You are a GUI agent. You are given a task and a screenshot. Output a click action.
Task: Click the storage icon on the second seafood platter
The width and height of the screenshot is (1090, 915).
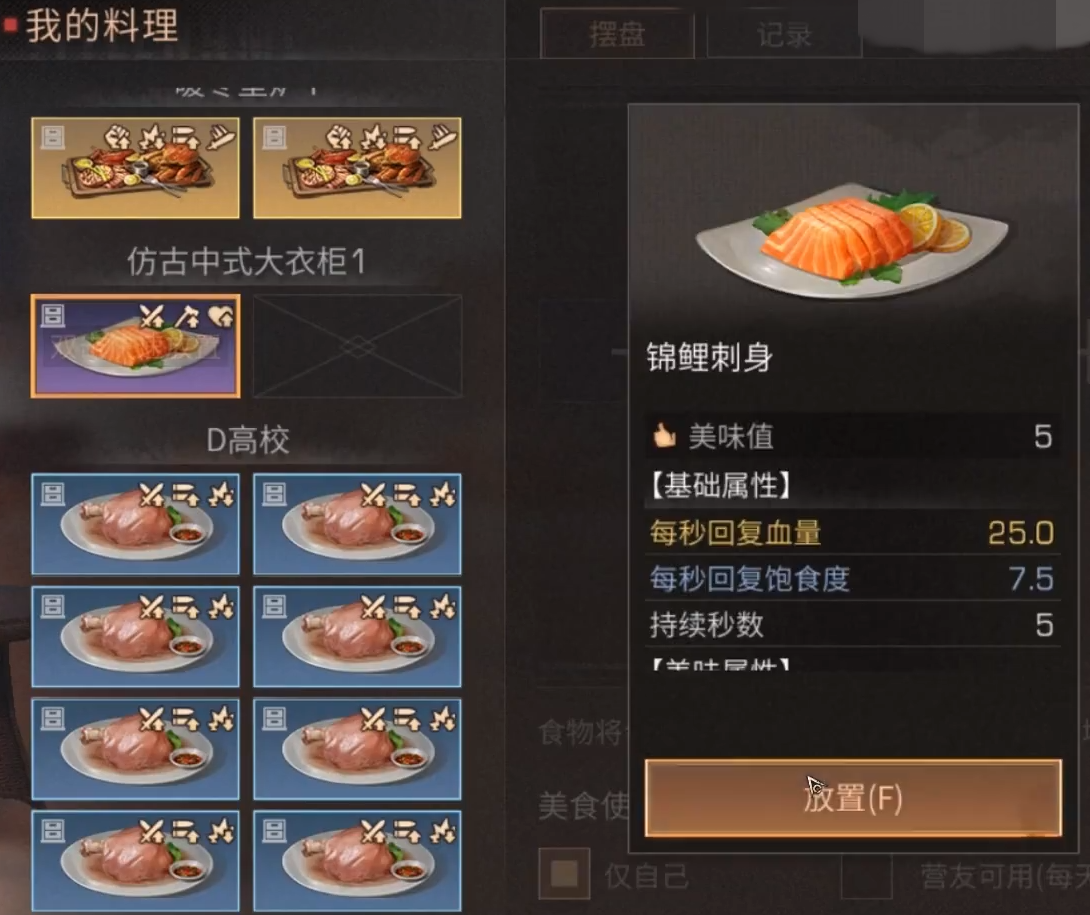tap(274, 137)
